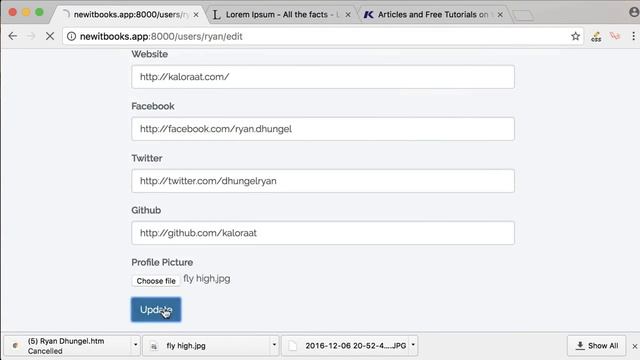Image resolution: width=640 pixels, height=360 pixels.
Task: Edit the Github URL field
Action: [x=323, y=233]
